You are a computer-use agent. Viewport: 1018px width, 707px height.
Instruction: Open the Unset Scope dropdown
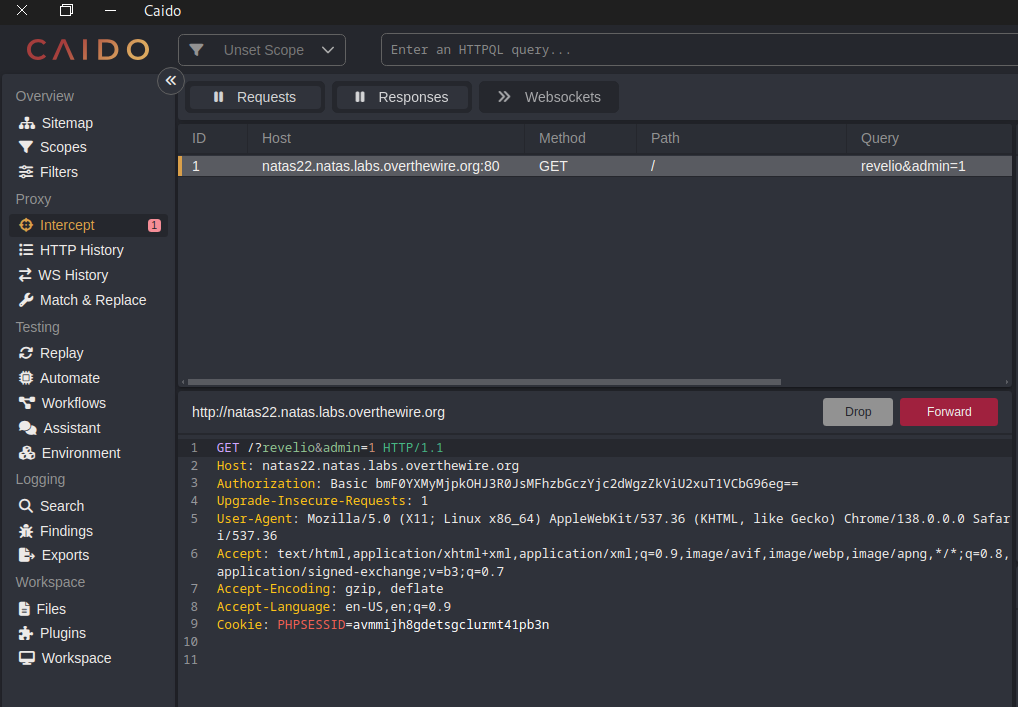(x=262, y=50)
